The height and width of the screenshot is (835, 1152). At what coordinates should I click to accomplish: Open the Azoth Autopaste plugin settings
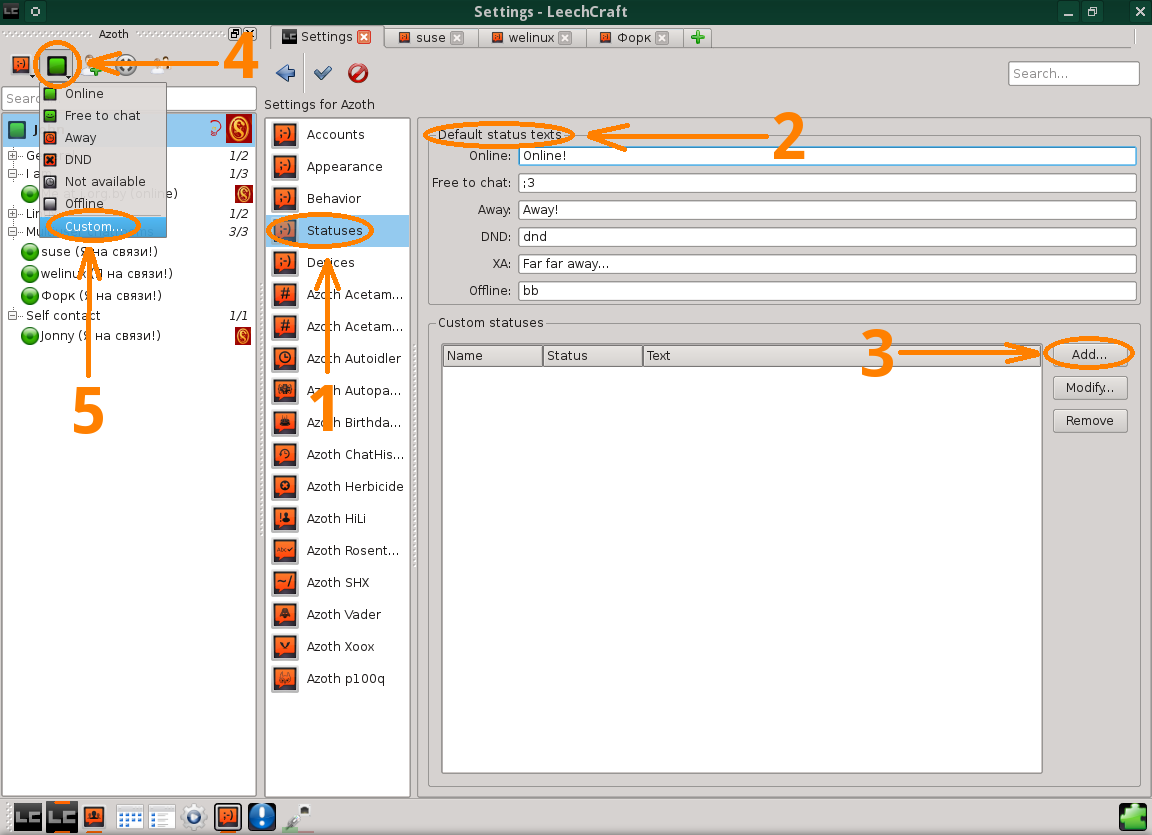[337, 391]
